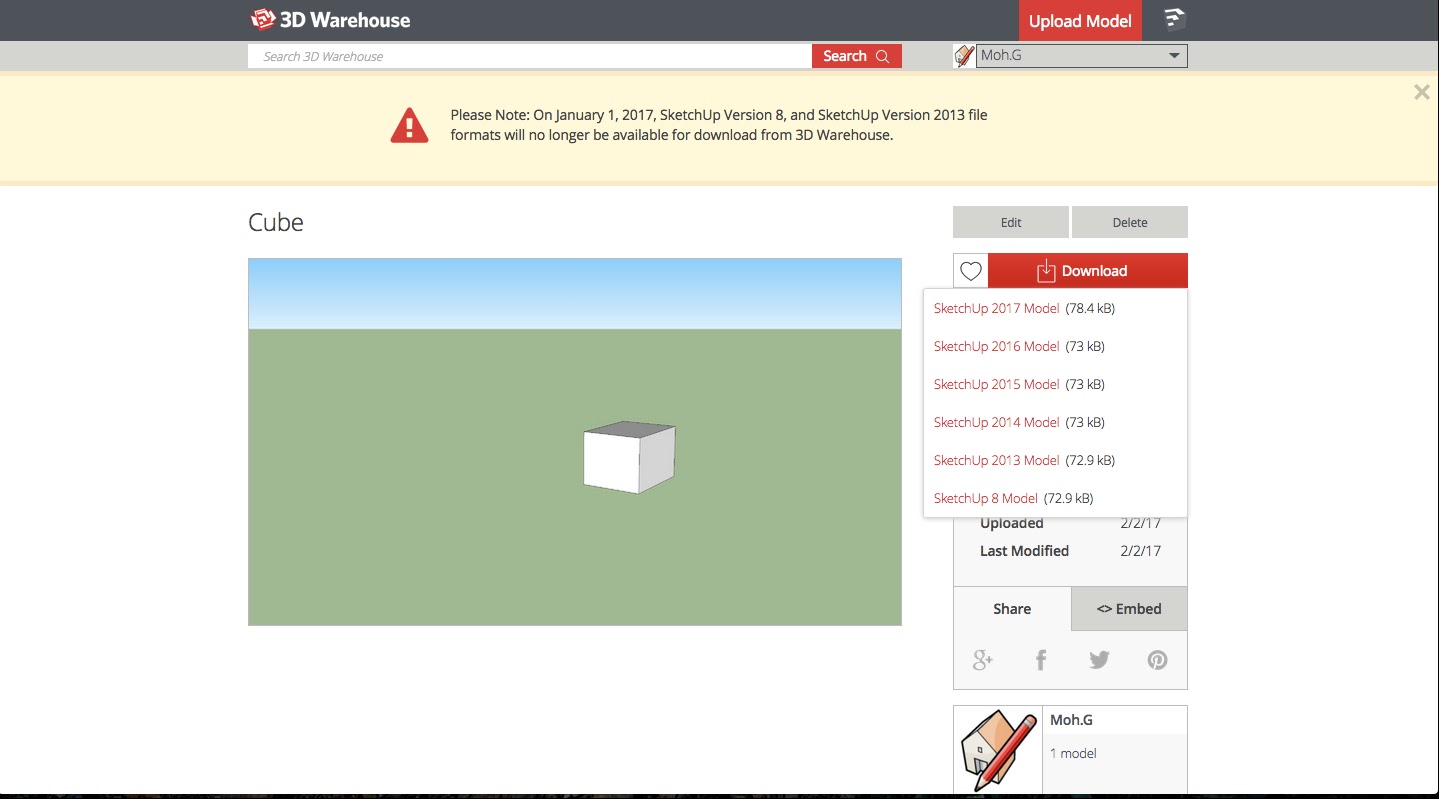Share the model on Twitter
This screenshot has width=1439, height=799.
pyautogui.click(x=1099, y=660)
